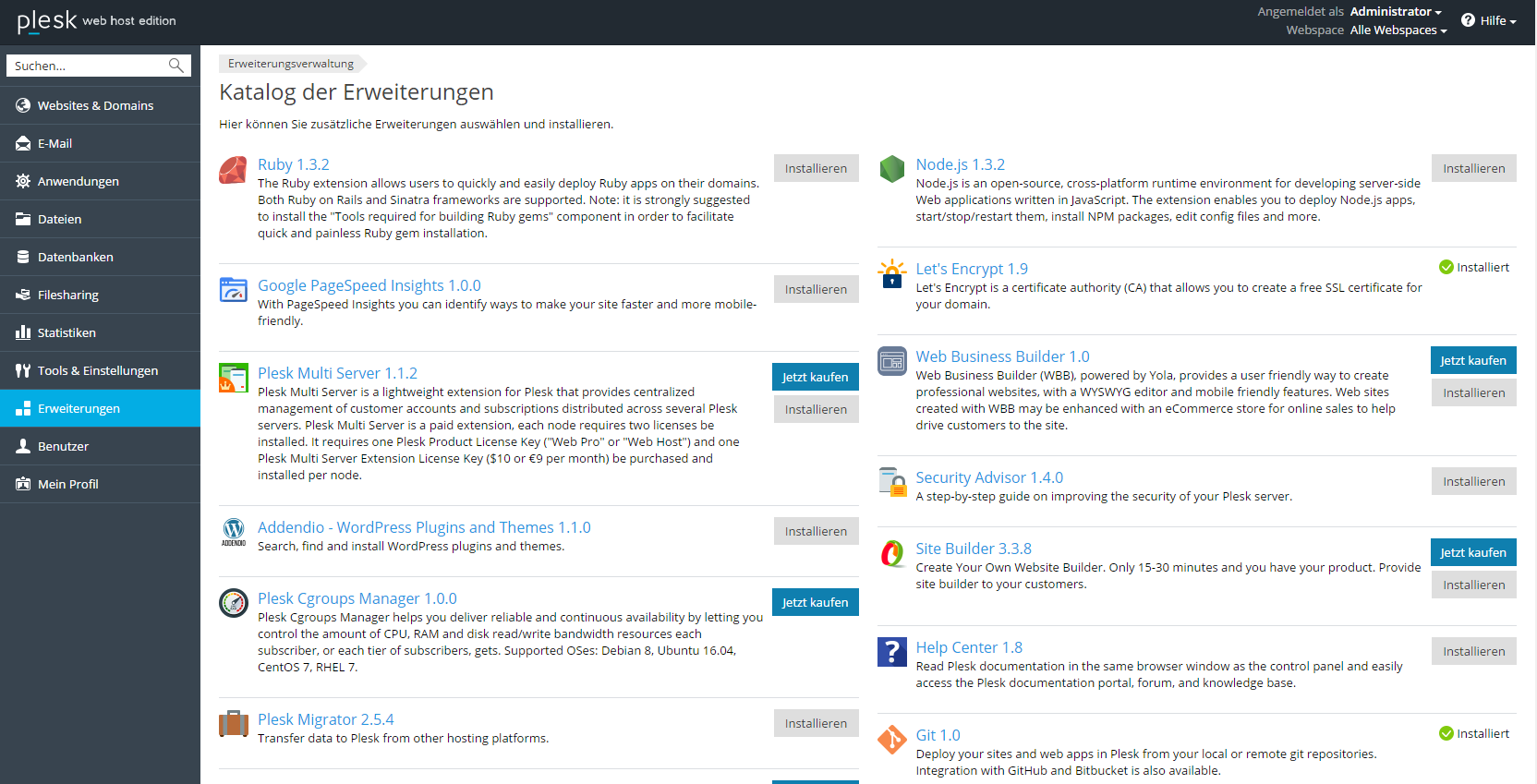Open Websites & Domains in sidebar

pyautogui.click(x=100, y=105)
